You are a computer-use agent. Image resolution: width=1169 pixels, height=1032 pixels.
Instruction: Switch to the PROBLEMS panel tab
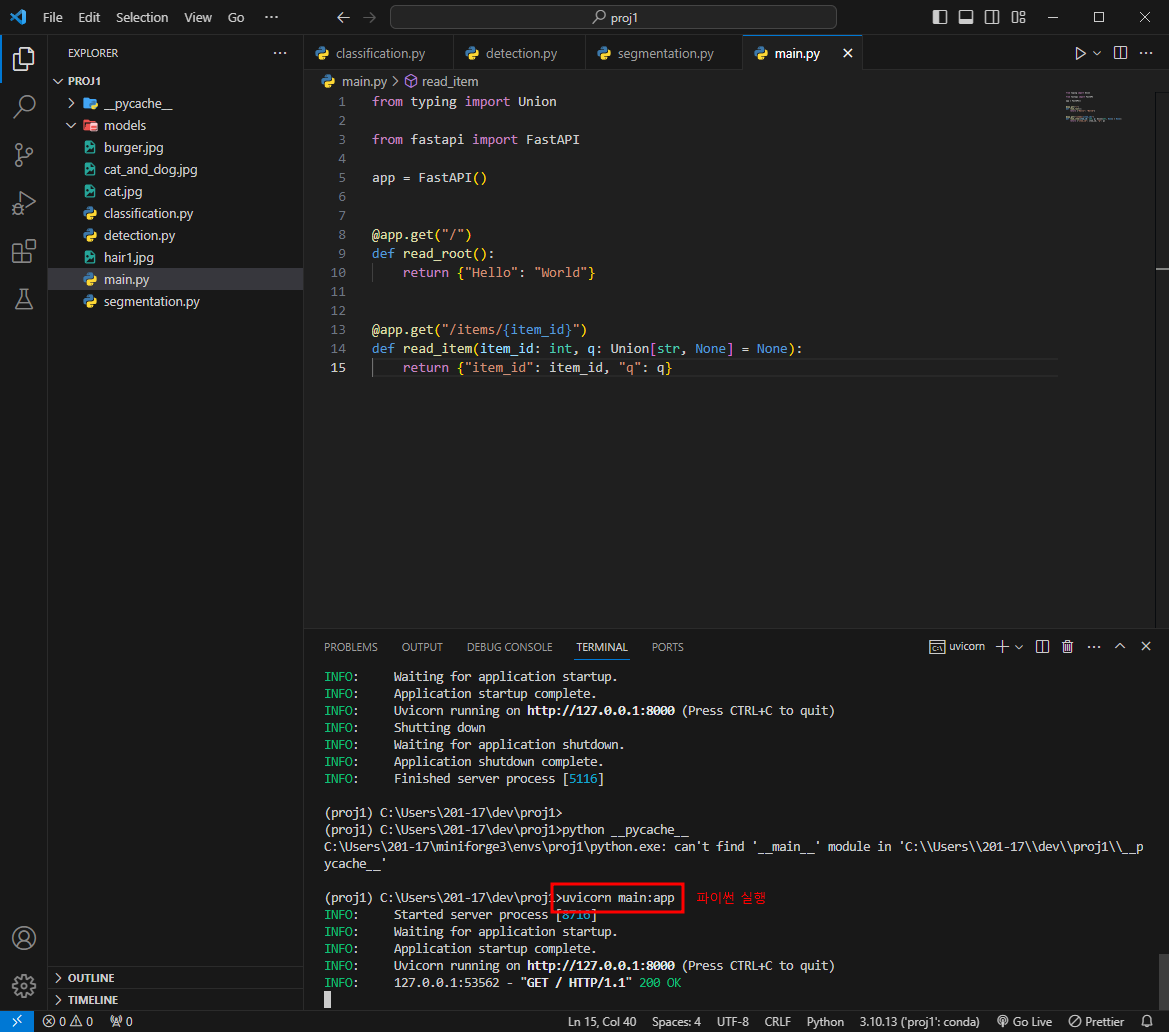coord(350,647)
